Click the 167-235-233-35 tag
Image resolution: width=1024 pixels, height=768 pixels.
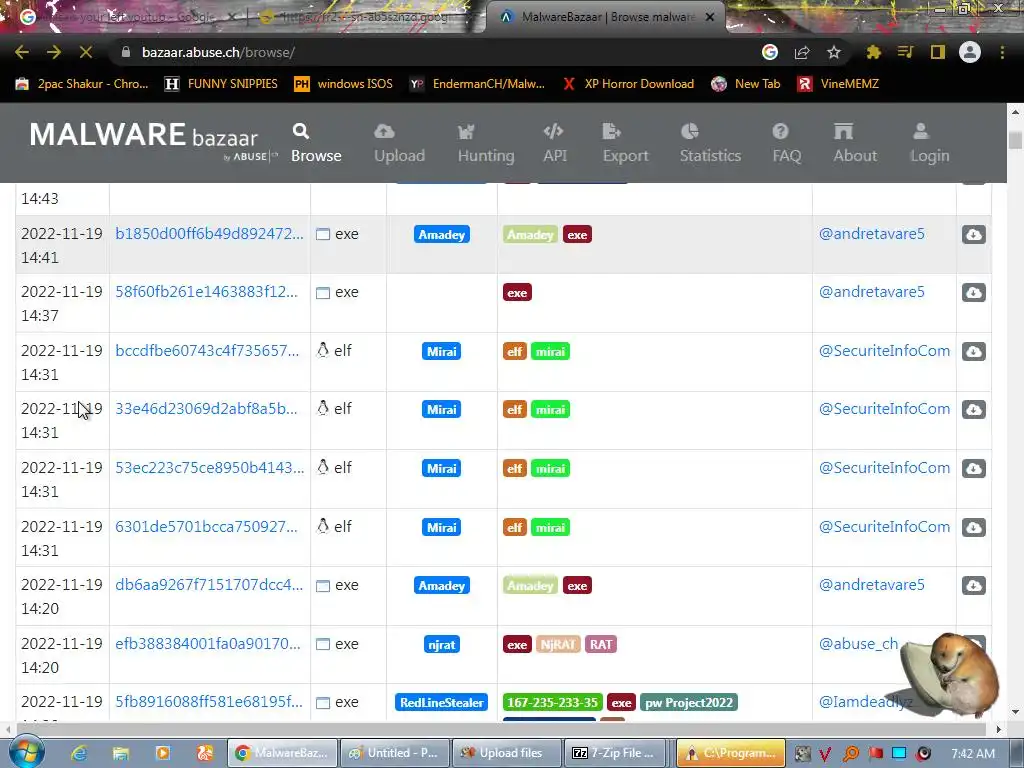552,703
